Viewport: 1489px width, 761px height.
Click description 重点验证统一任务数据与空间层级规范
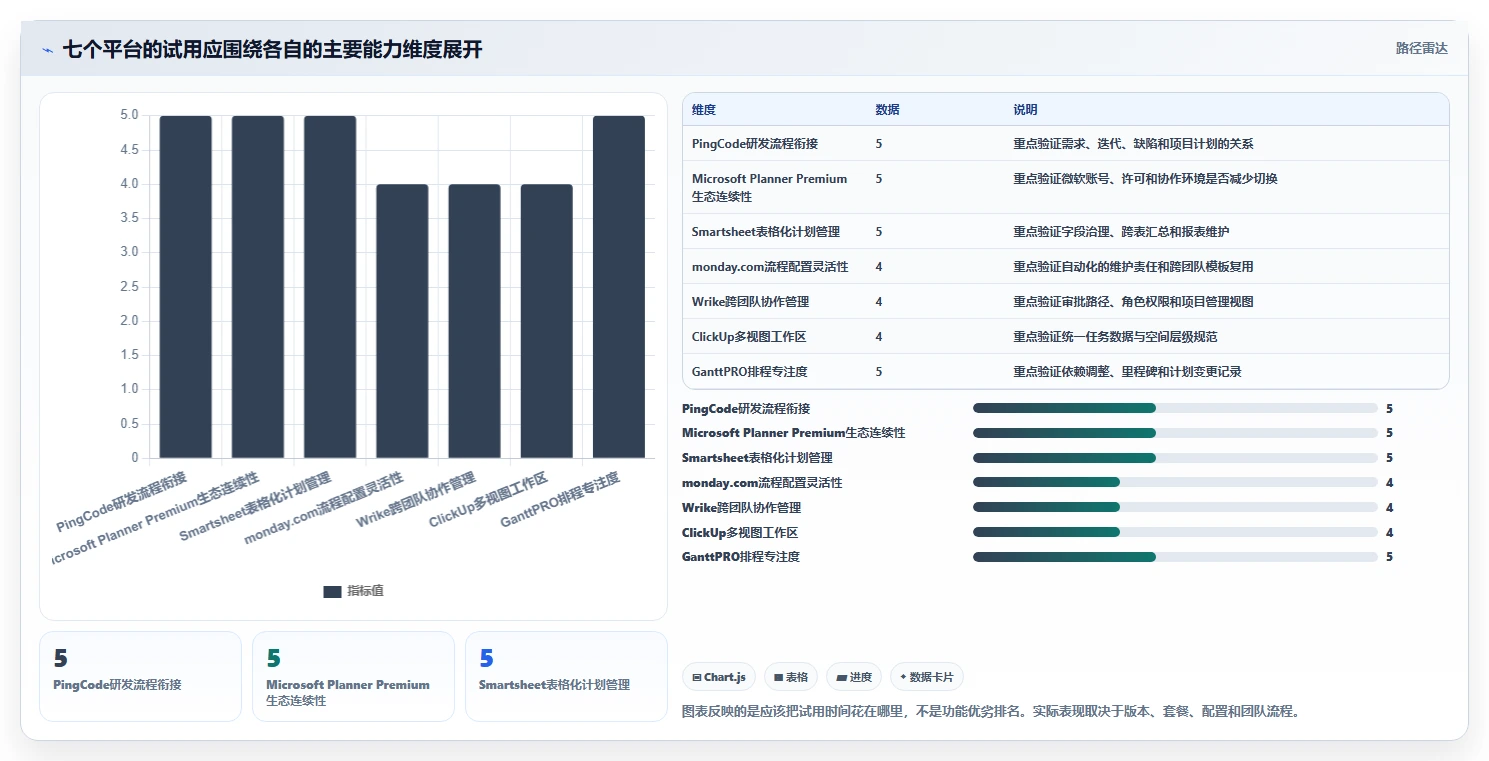(x=1115, y=337)
